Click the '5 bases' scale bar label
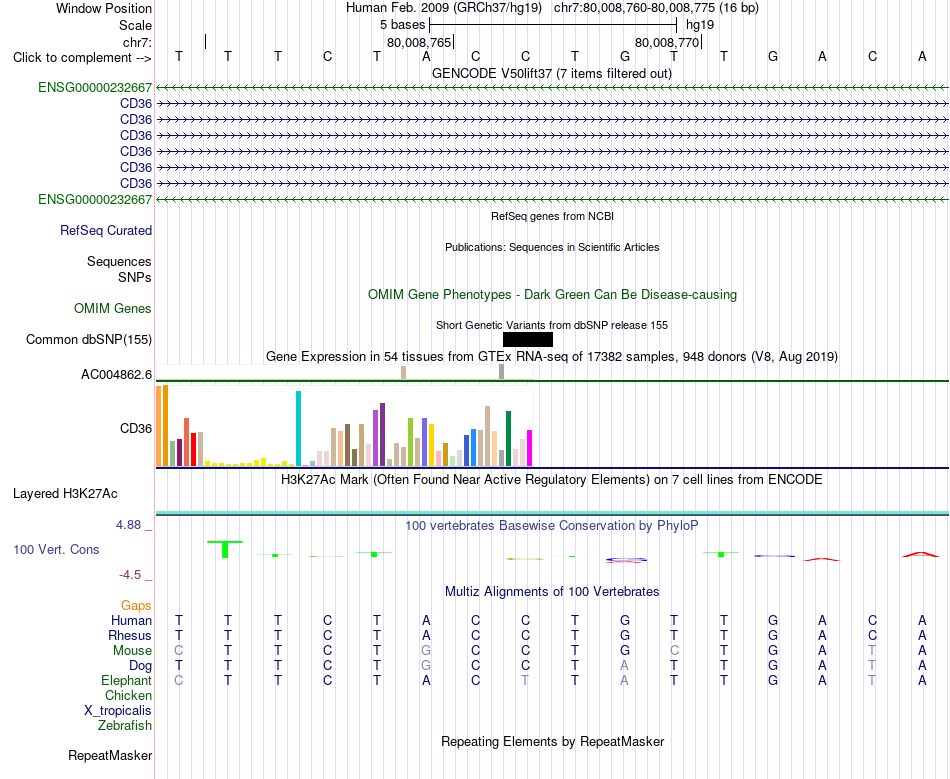Image resolution: width=950 pixels, height=779 pixels. coord(402,25)
